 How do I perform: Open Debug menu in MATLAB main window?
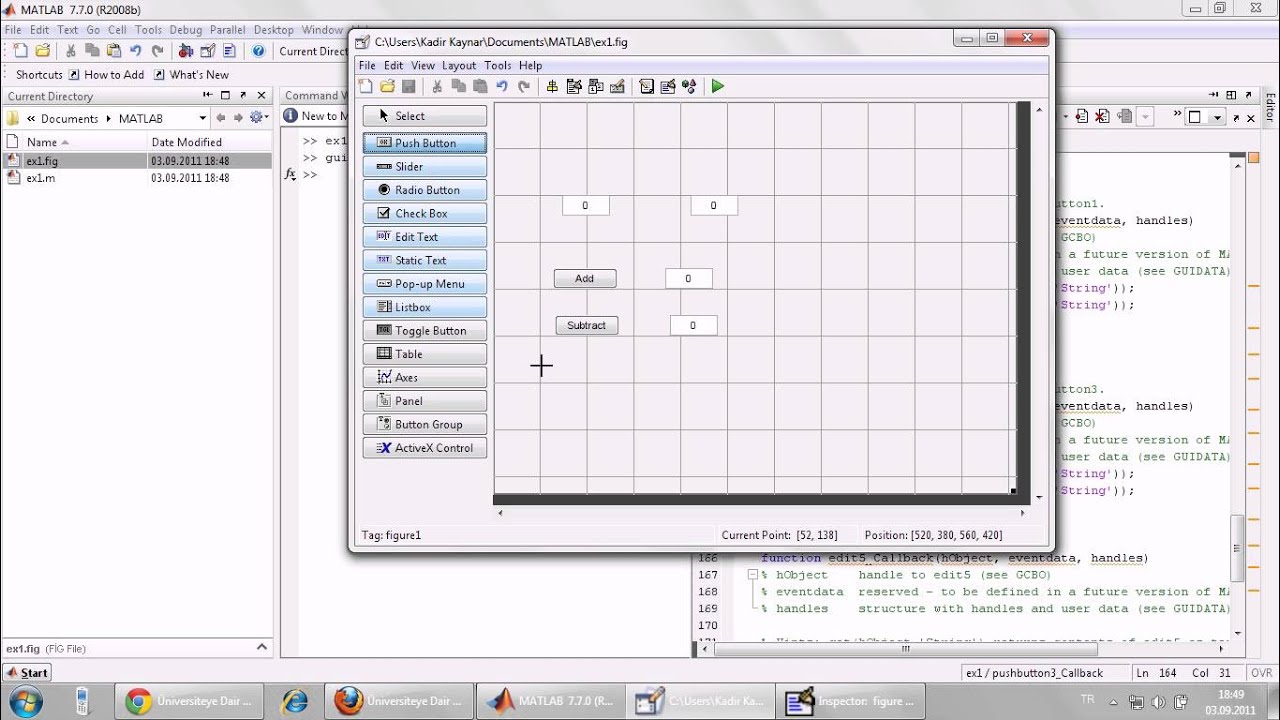click(x=186, y=30)
